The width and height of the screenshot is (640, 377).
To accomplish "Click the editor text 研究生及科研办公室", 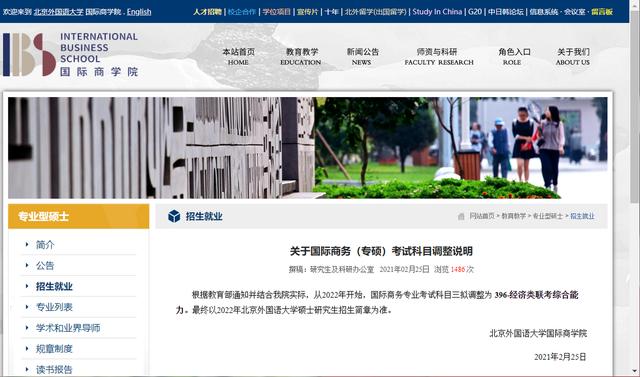I will (x=342, y=269).
